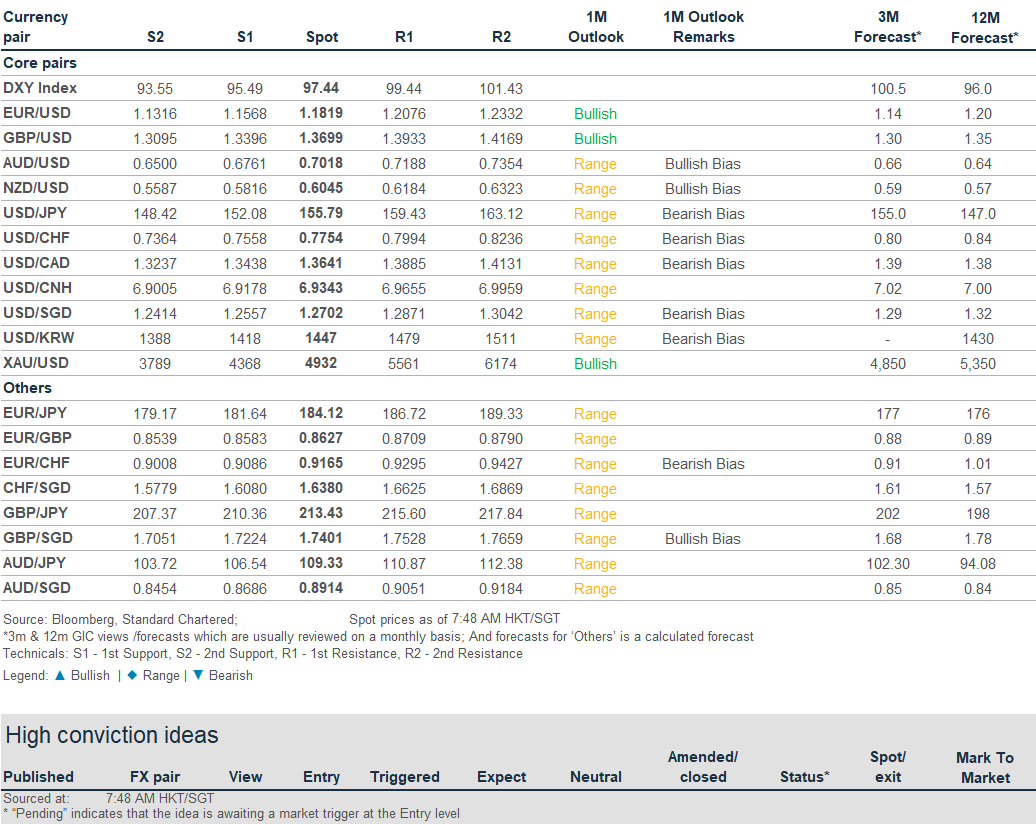Click the Range diamond legend icon

[x=131, y=675]
